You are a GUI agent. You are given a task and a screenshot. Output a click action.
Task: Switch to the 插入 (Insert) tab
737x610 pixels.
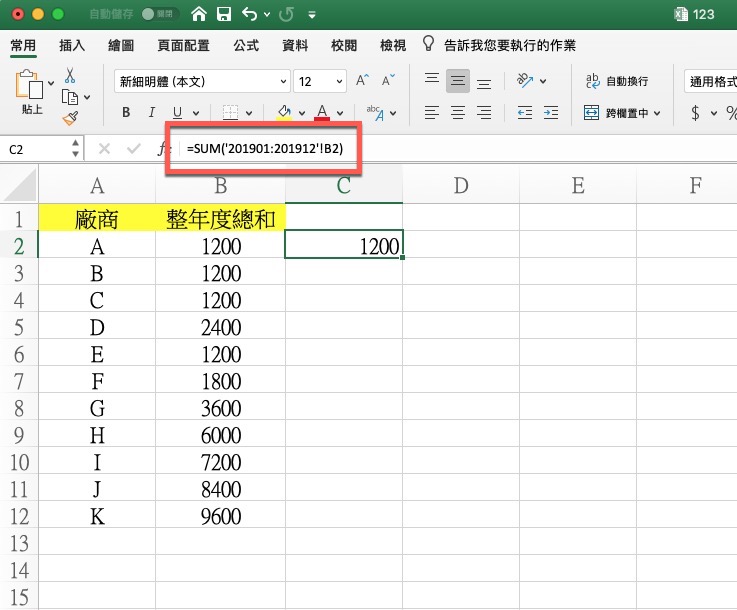[72, 46]
